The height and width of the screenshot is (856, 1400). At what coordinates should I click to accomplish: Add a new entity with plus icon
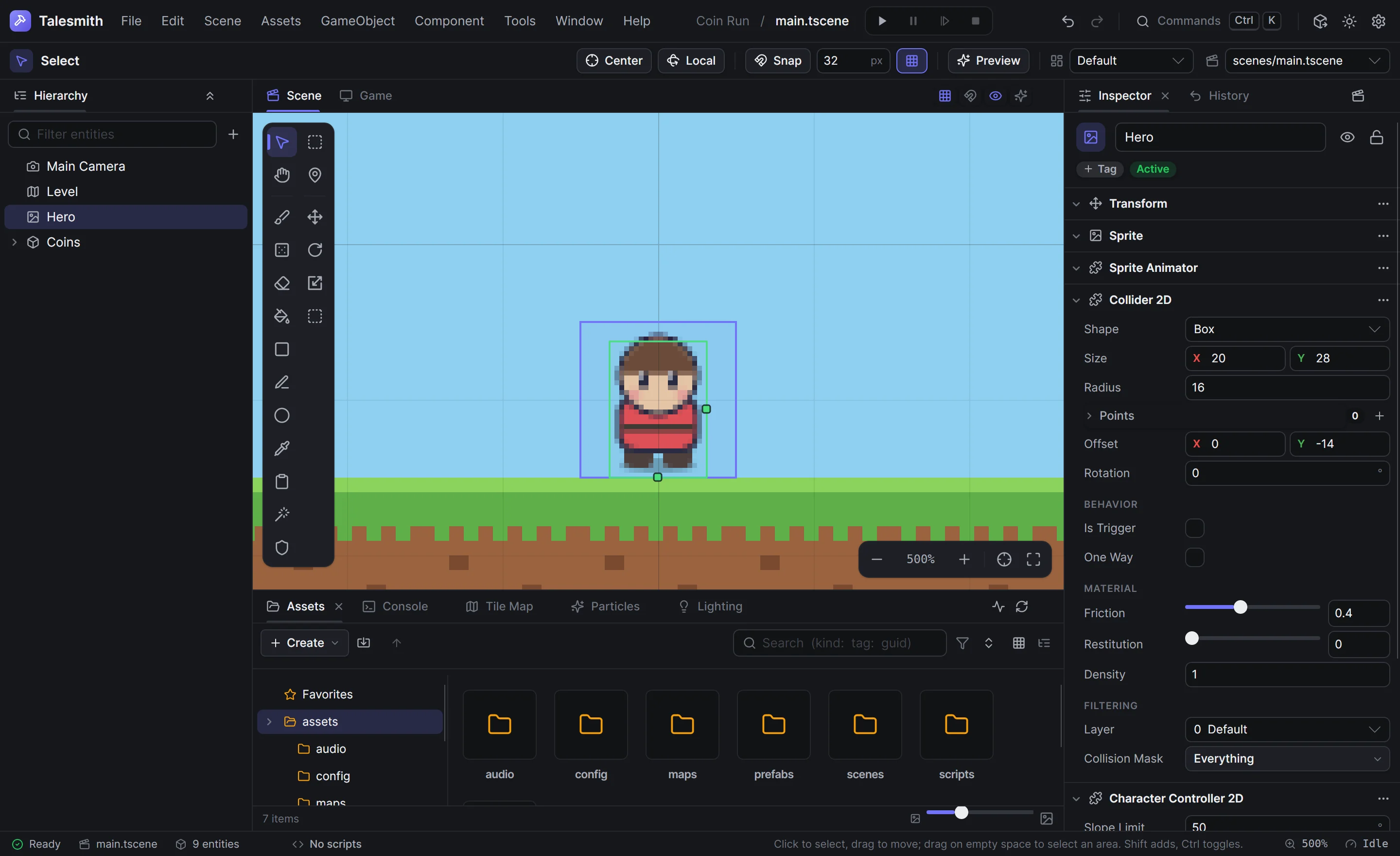[x=233, y=134]
